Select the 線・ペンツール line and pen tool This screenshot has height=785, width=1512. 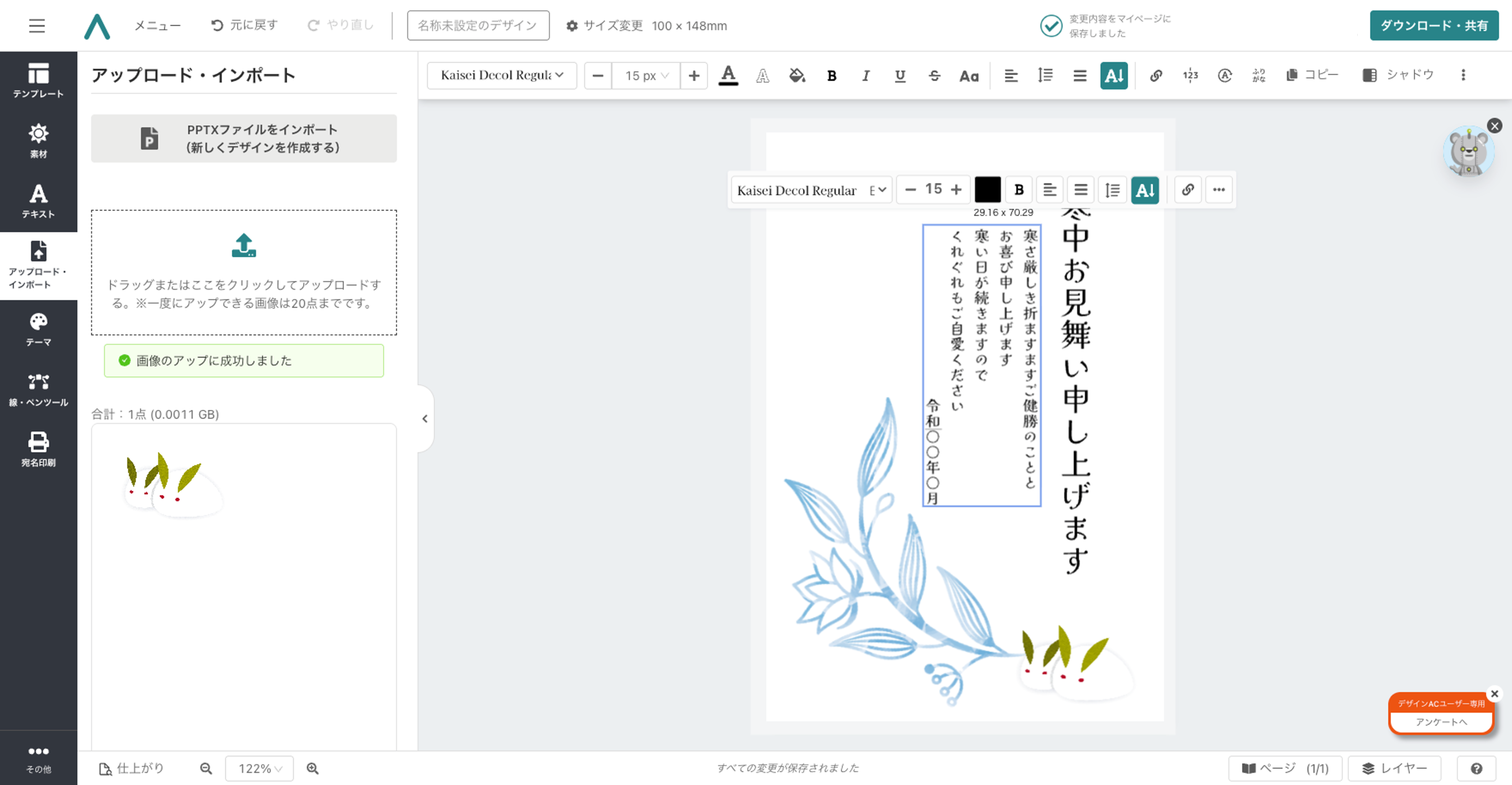(x=38, y=390)
